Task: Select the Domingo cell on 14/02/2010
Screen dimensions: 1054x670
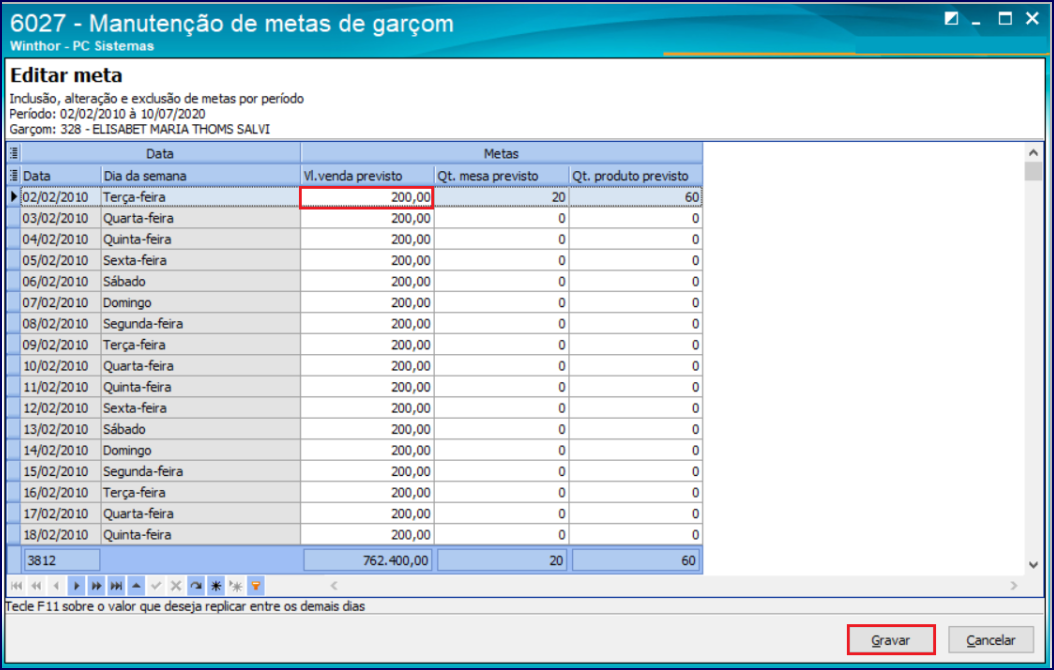Action: (200, 450)
